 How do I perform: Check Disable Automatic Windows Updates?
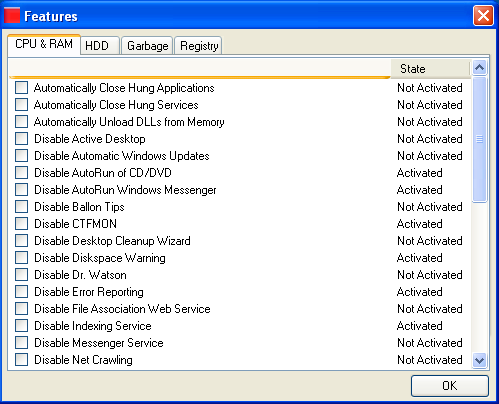21,156
